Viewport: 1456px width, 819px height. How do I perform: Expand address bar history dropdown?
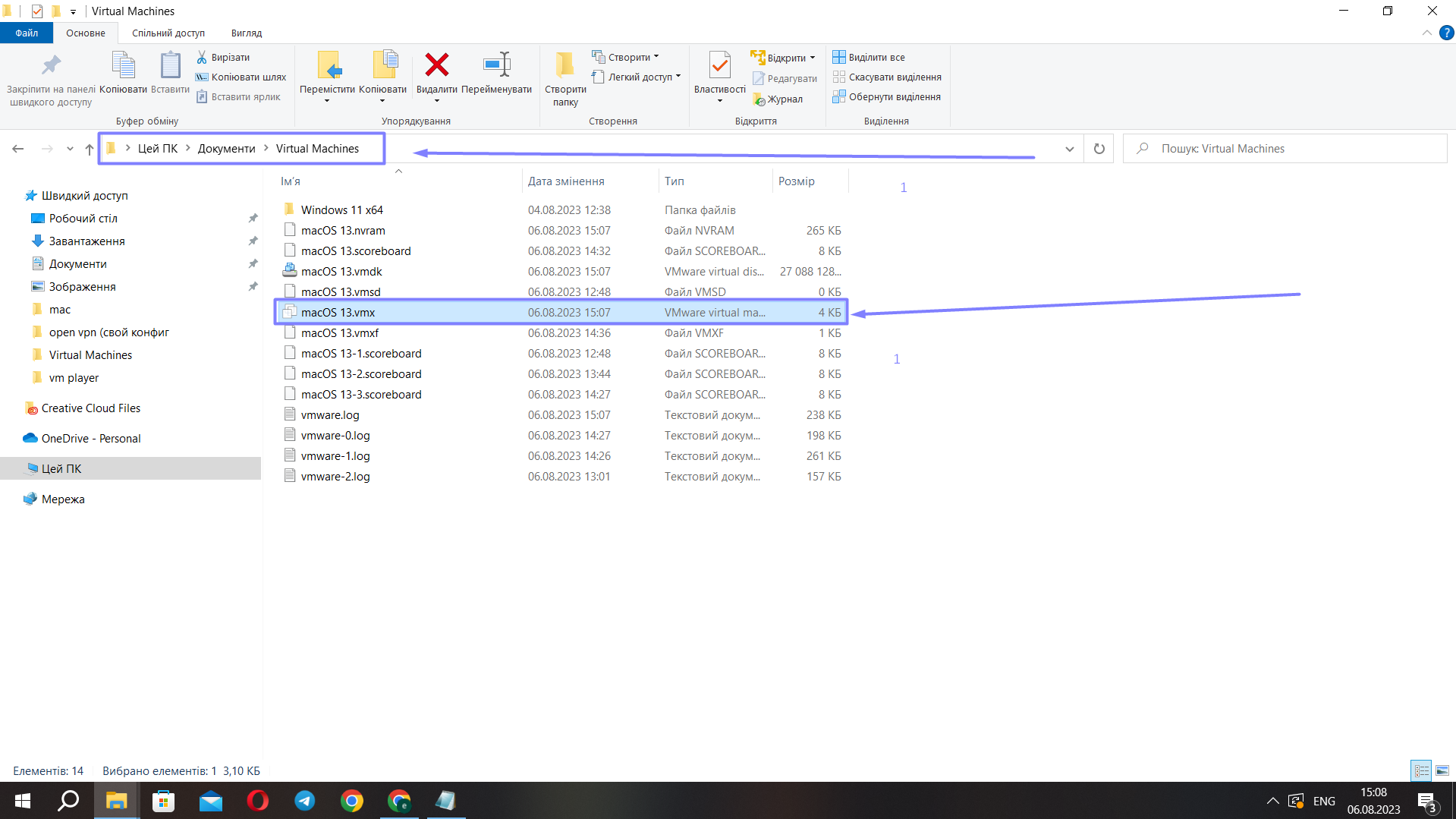tap(1069, 149)
